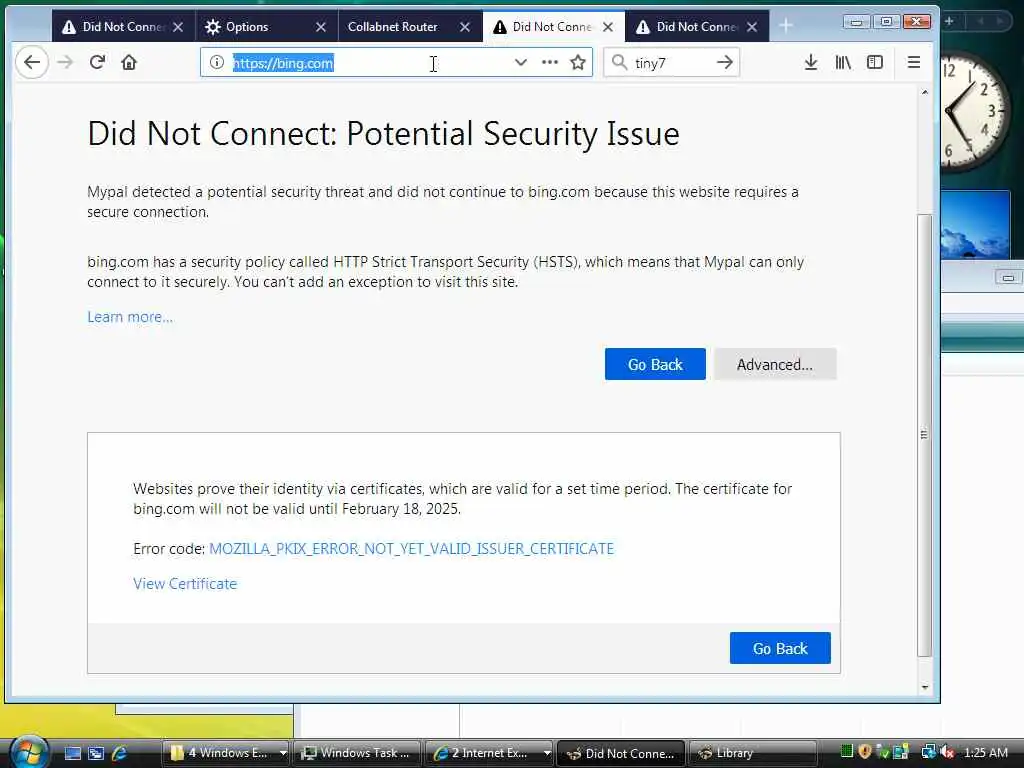
Task: Close the Options tab
Action: coord(321,27)
